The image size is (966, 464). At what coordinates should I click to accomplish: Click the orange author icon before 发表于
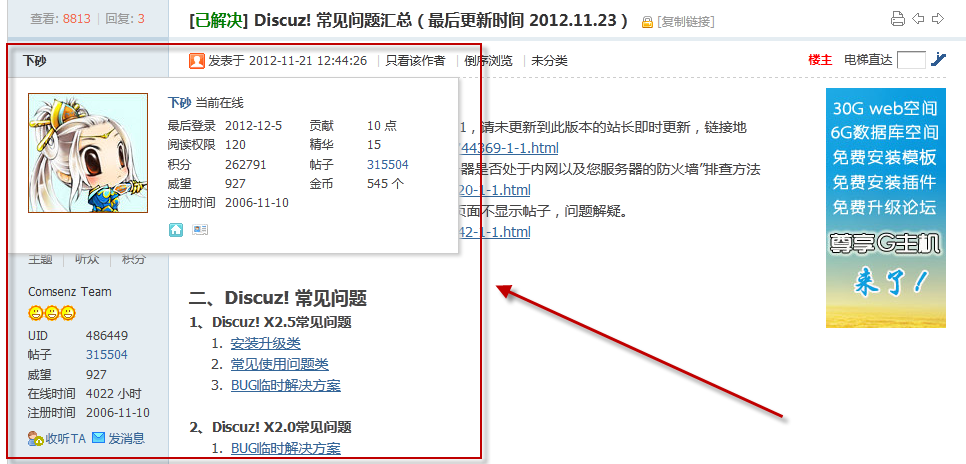(197, 61)
